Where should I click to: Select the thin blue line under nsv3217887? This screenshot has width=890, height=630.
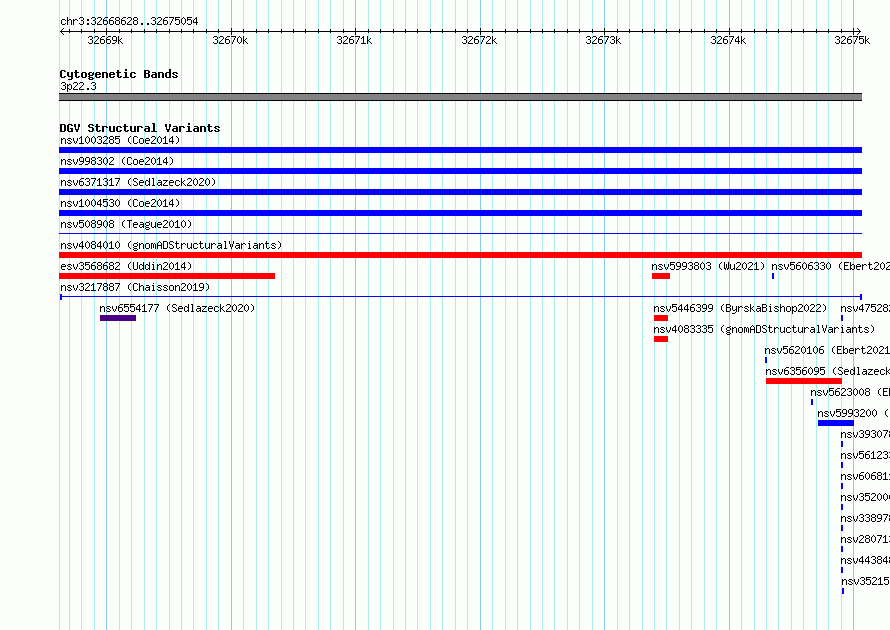point(460,297)
